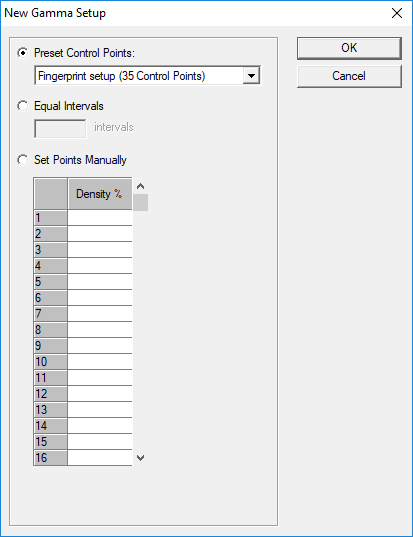Image resolution: width=413 pixels, height=537 pixels.
Task: Click the row header number 13
Action: point(51,410)
